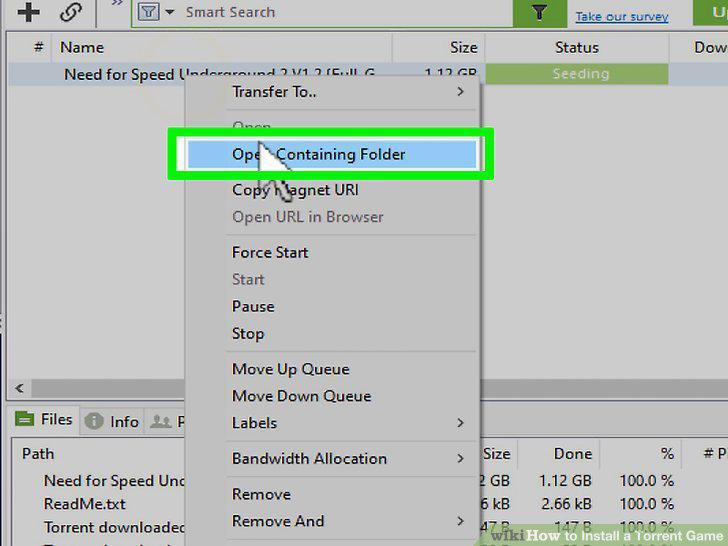Expand the Bandwidth Allocation arrow
This screenshot has width=728, height=546.
(x=460, y=459)
